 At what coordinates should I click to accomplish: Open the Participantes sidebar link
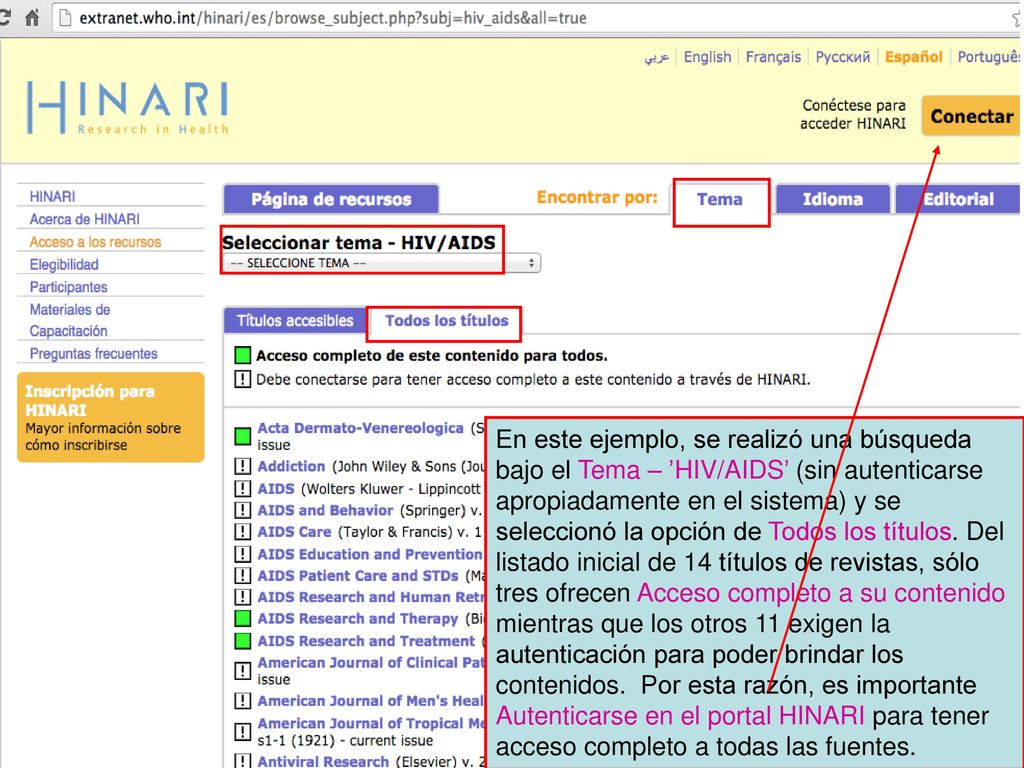(x=68, y=287)
